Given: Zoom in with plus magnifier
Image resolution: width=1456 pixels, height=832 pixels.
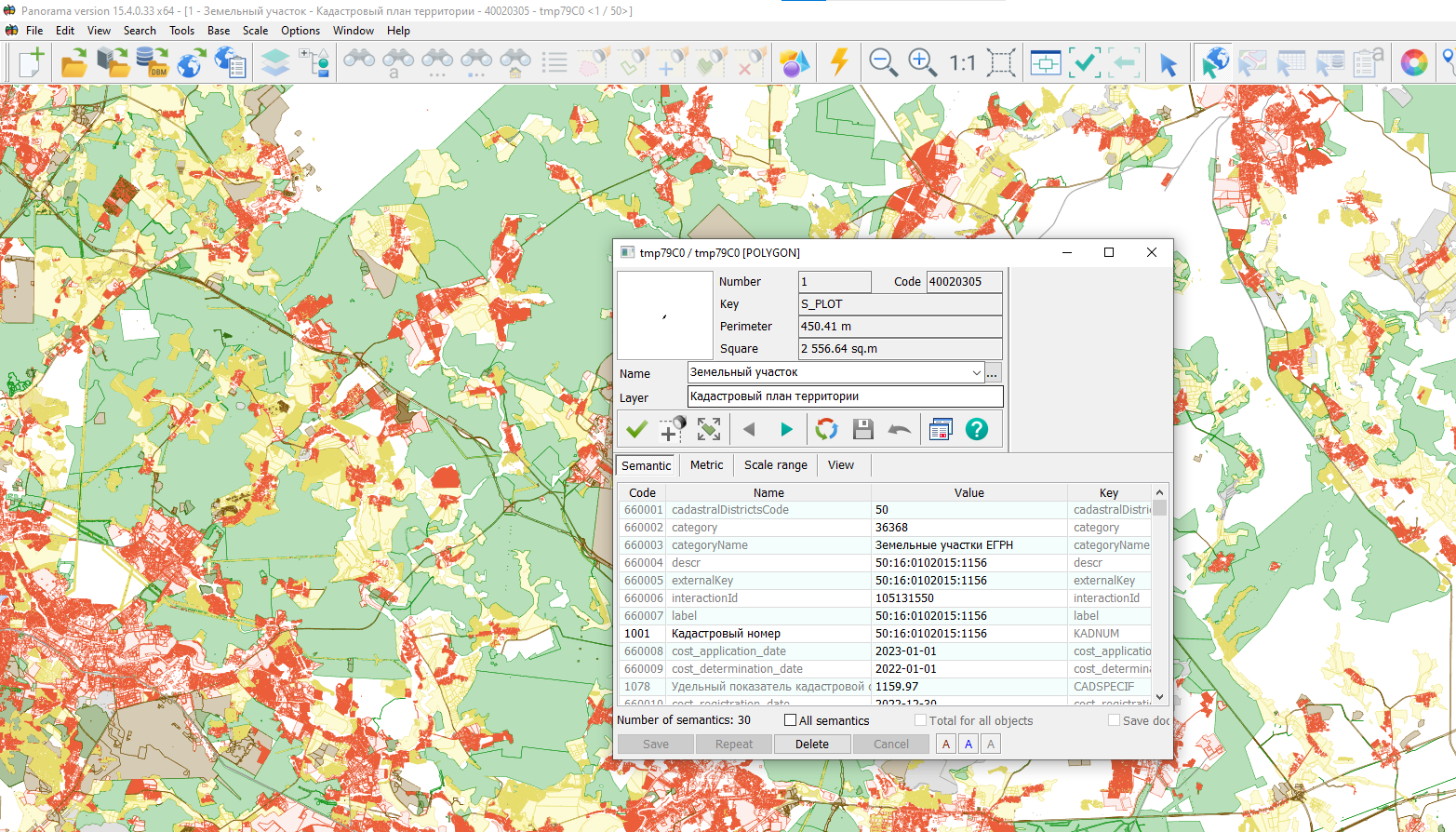Looking at the screenshot, I should coord(922,63).
